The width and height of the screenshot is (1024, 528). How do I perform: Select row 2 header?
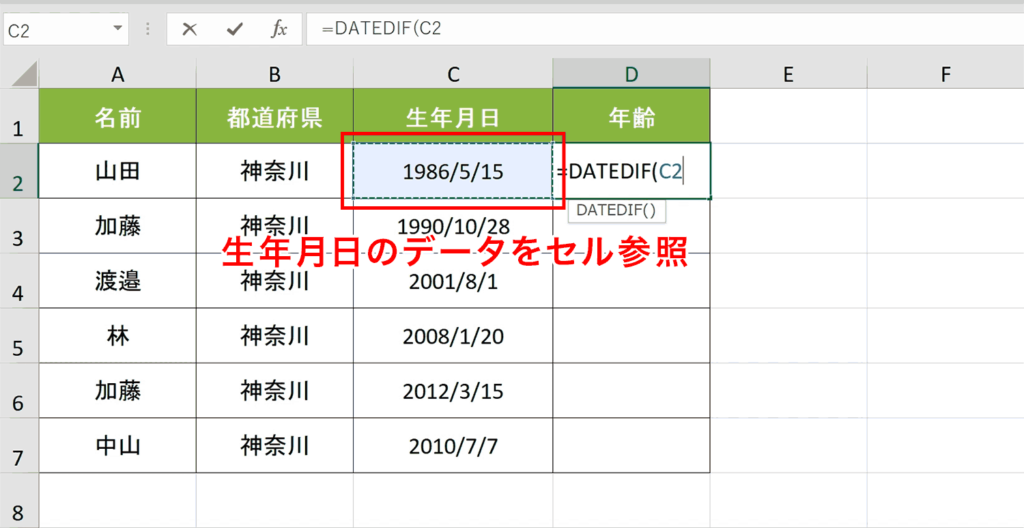(19, 171)
